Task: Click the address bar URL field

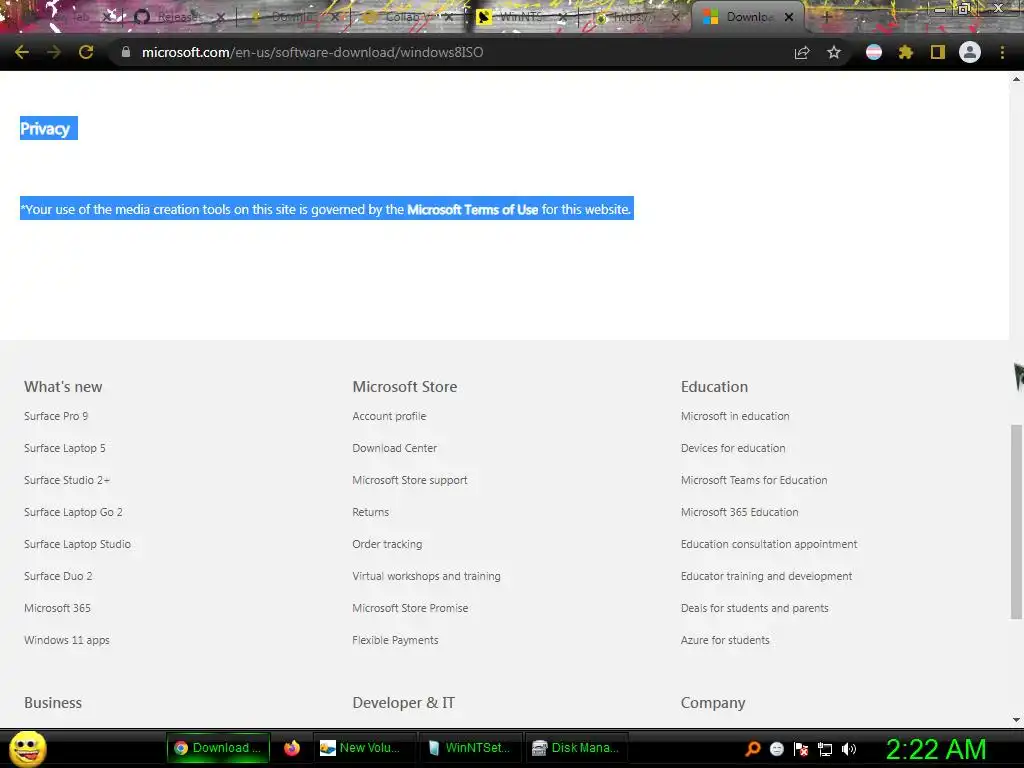Action: pyautogui.click(x=451, y=52)
